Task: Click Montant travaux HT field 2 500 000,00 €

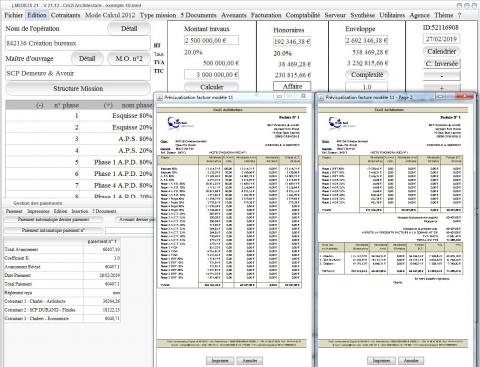Action: [x=211, y=40]
